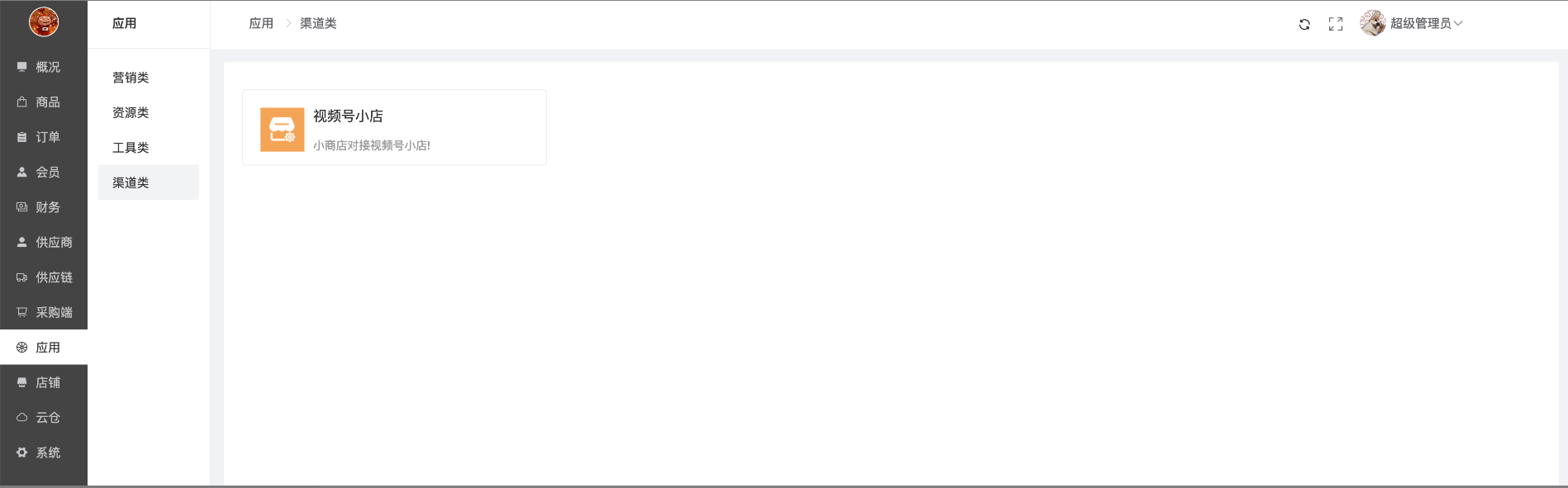Open the 概况 overview sidebar item

tap(44, 67)
